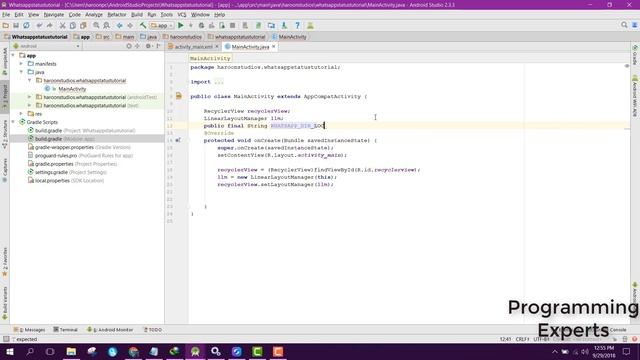Click the CRLF line separator status entry
Screen dimensions: 640x360
[522, 339]
